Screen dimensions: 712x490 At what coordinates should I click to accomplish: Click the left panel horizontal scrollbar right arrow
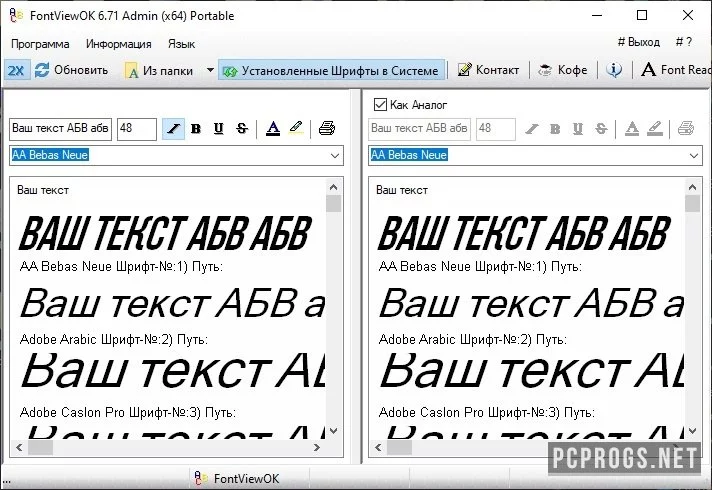[x=316, y=447]
